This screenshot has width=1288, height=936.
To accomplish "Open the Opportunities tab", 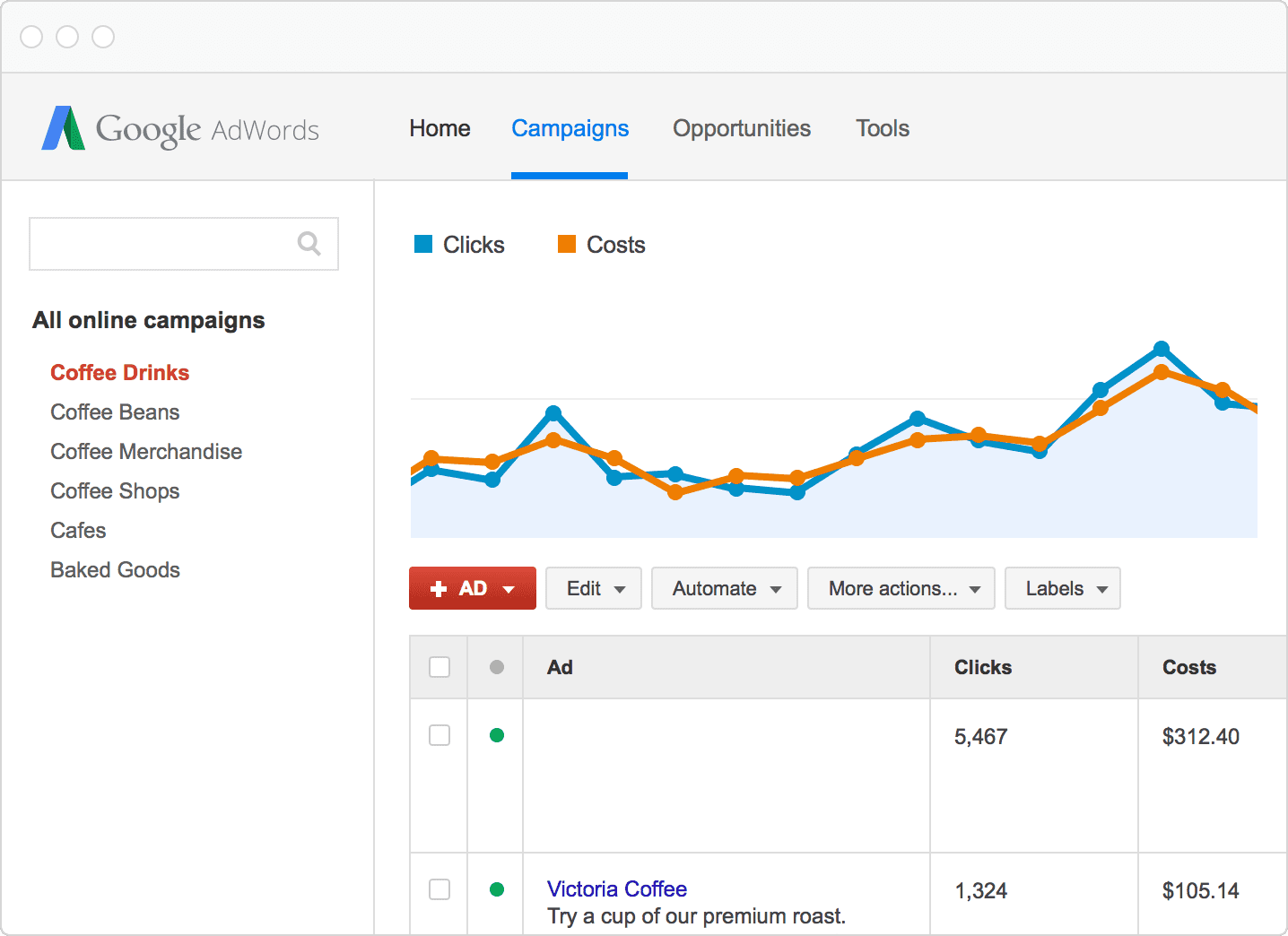I will pyautogui.click(x=742, y=128).
